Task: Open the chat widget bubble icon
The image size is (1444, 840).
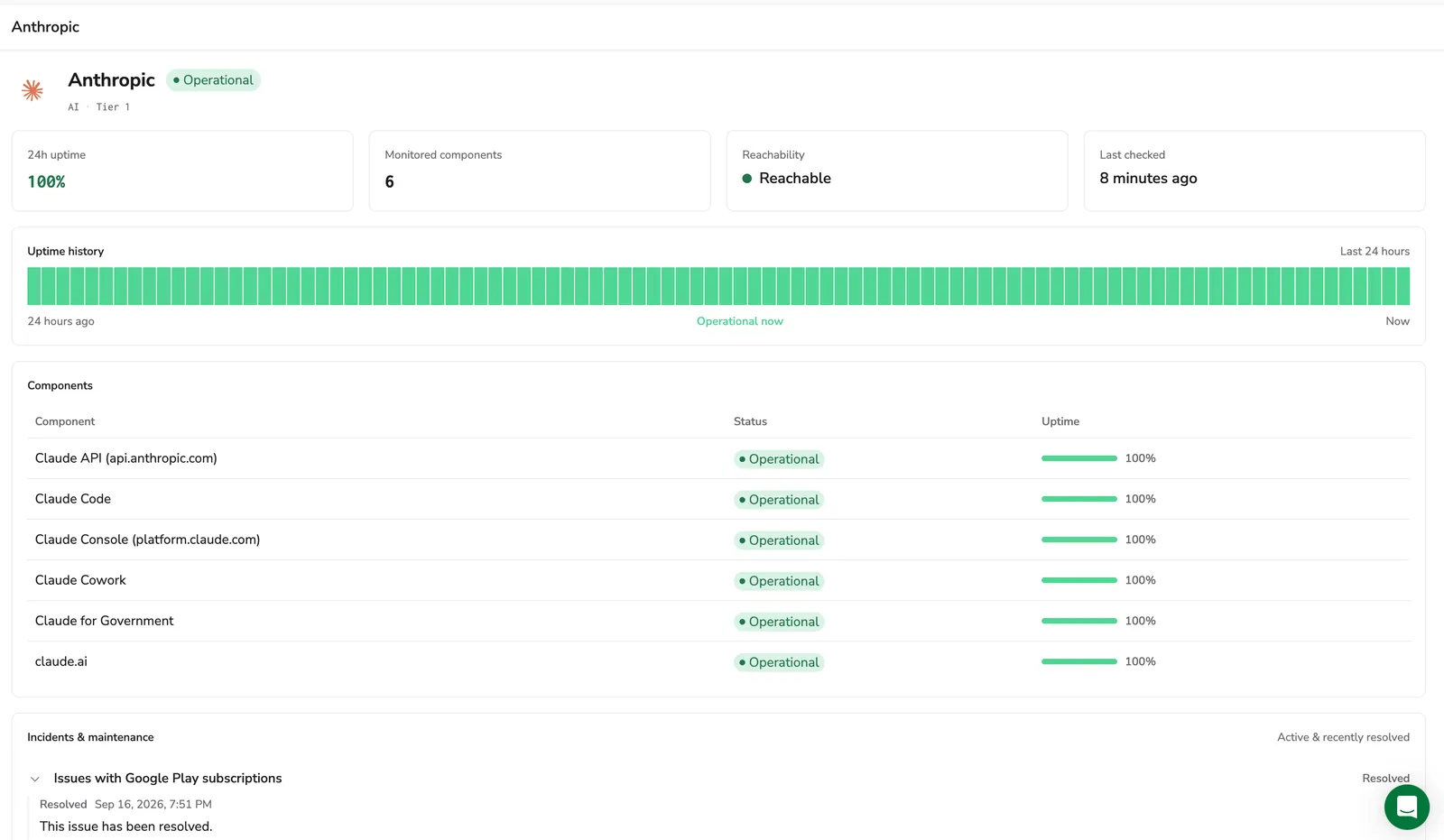Action: (1406, 807)
